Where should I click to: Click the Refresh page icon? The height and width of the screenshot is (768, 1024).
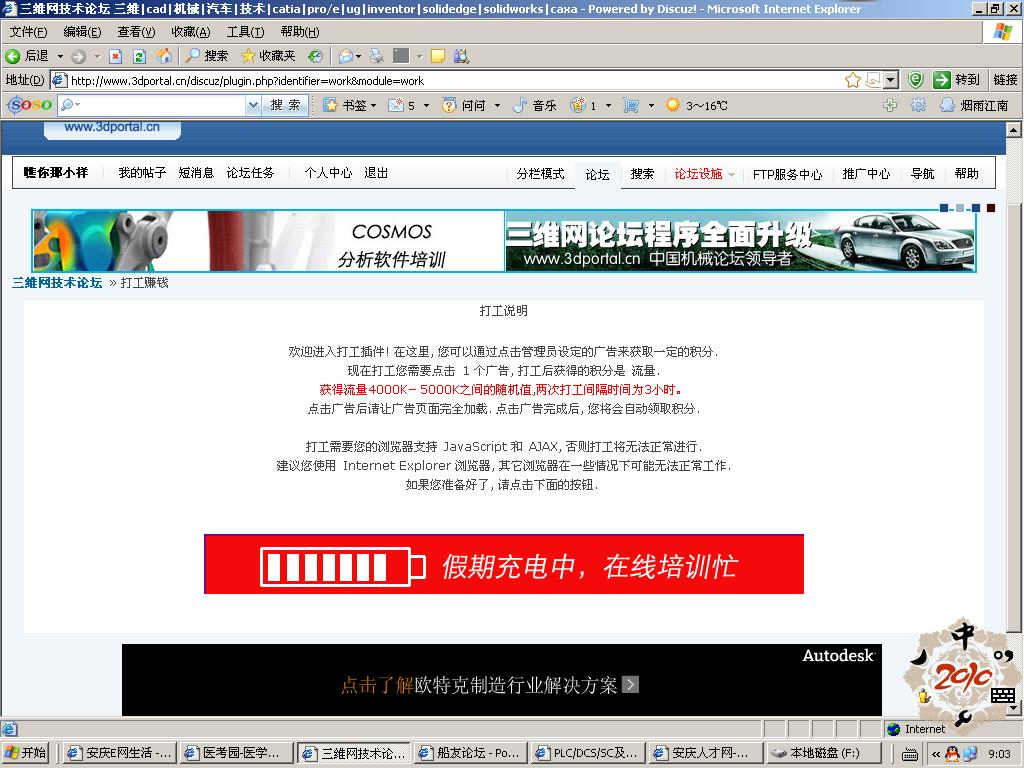pos(139,56)
